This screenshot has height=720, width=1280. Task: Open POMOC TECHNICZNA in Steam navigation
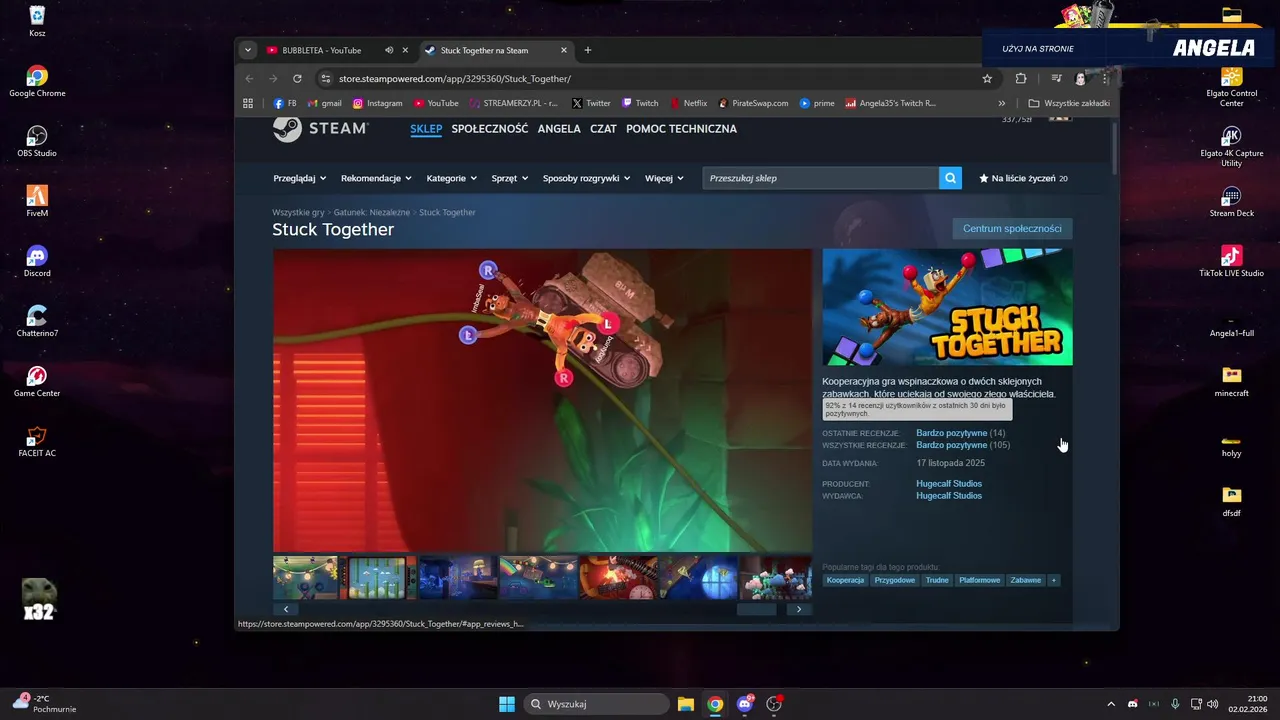coord(681,129)
